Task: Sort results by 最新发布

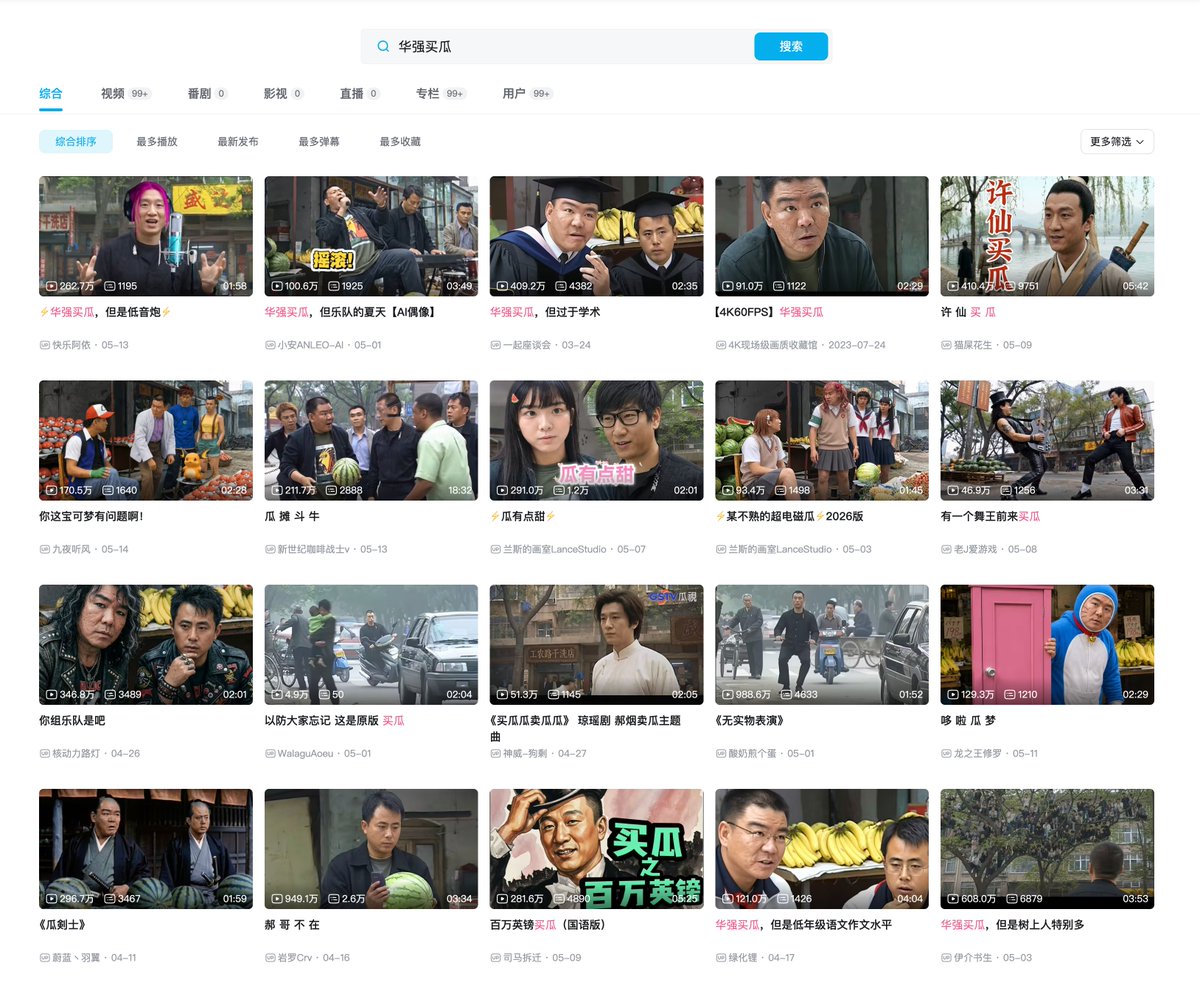Action: [238, 142]
